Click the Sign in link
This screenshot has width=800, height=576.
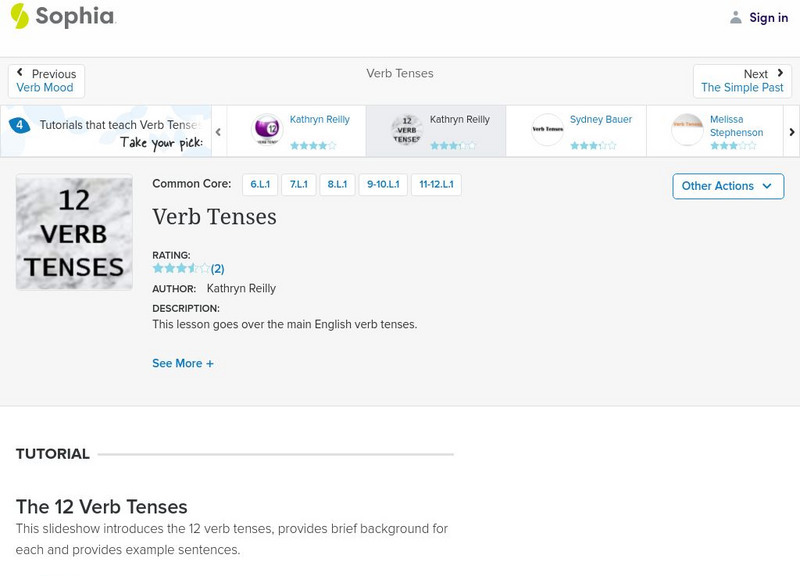tap(768, 17)
